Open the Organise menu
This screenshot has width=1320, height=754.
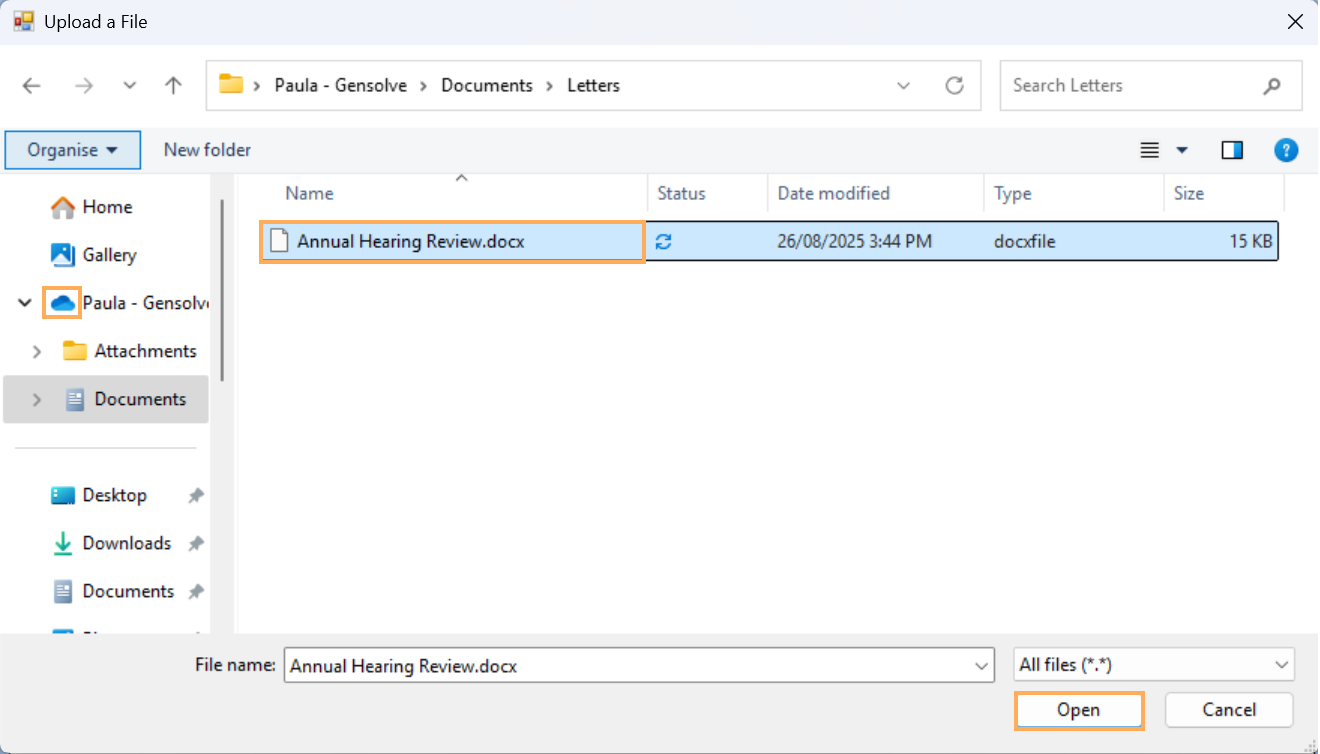point(72,150)
